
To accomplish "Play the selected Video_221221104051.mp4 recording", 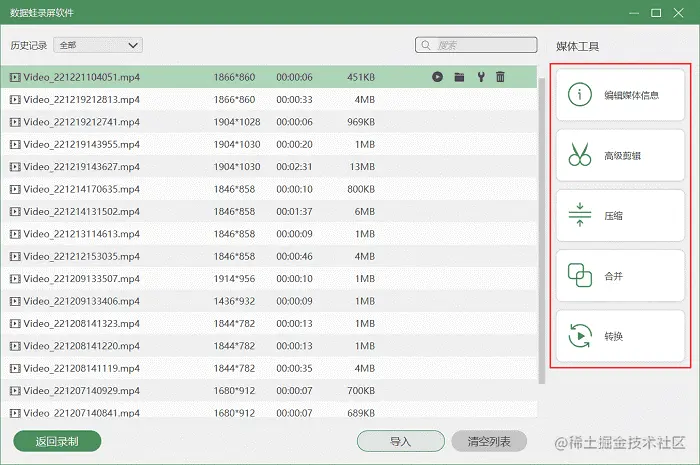I will coord(438,77).
